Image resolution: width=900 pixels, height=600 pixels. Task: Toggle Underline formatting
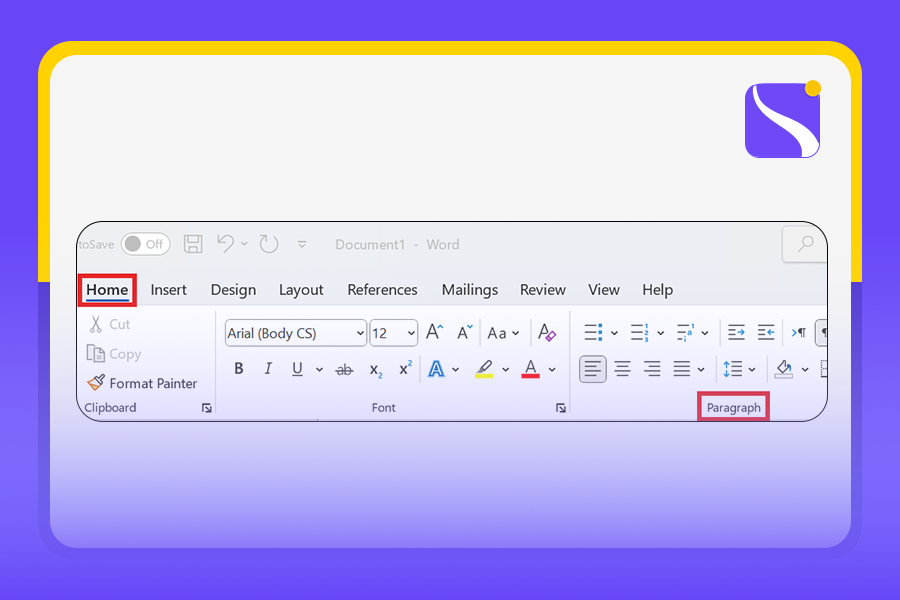point(297,369)
